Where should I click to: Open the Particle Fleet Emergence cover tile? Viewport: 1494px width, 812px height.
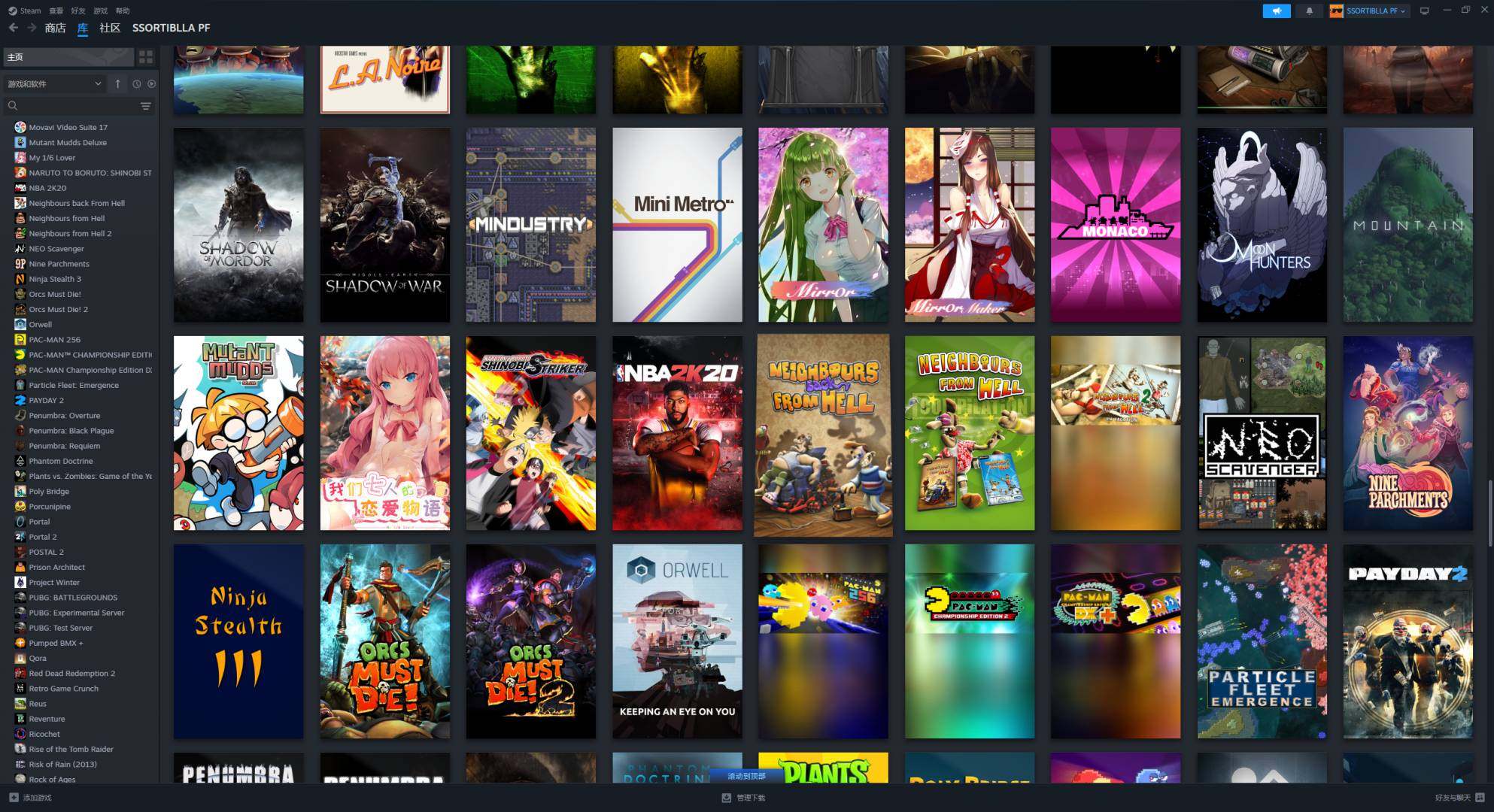1262,641
